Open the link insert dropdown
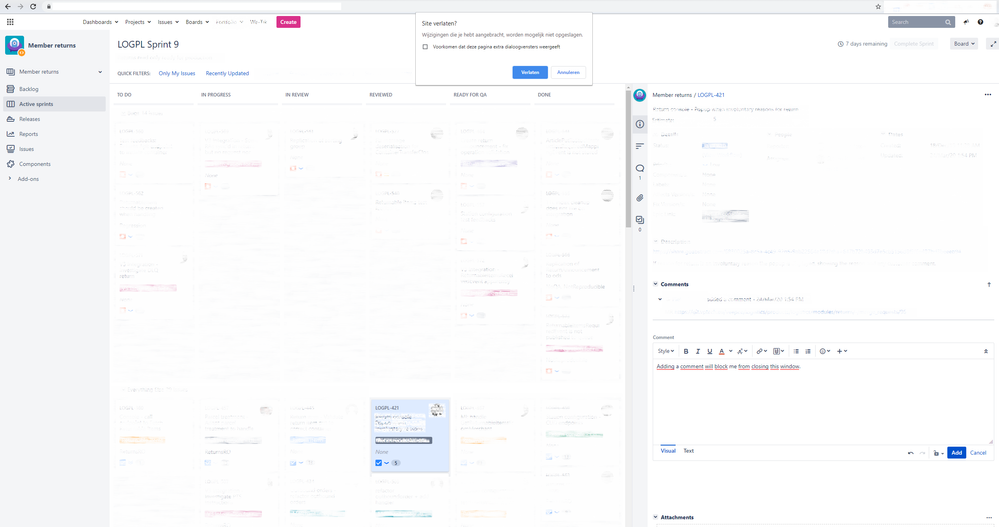 (761, 351)
